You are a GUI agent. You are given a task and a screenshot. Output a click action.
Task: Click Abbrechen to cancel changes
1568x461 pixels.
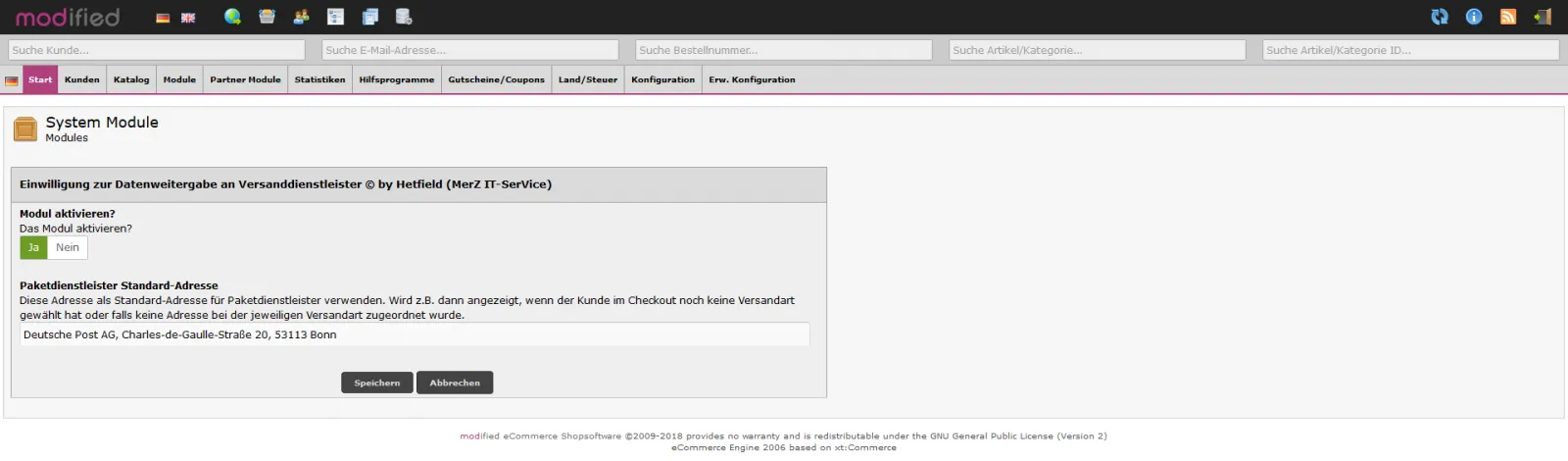(455, 384)
